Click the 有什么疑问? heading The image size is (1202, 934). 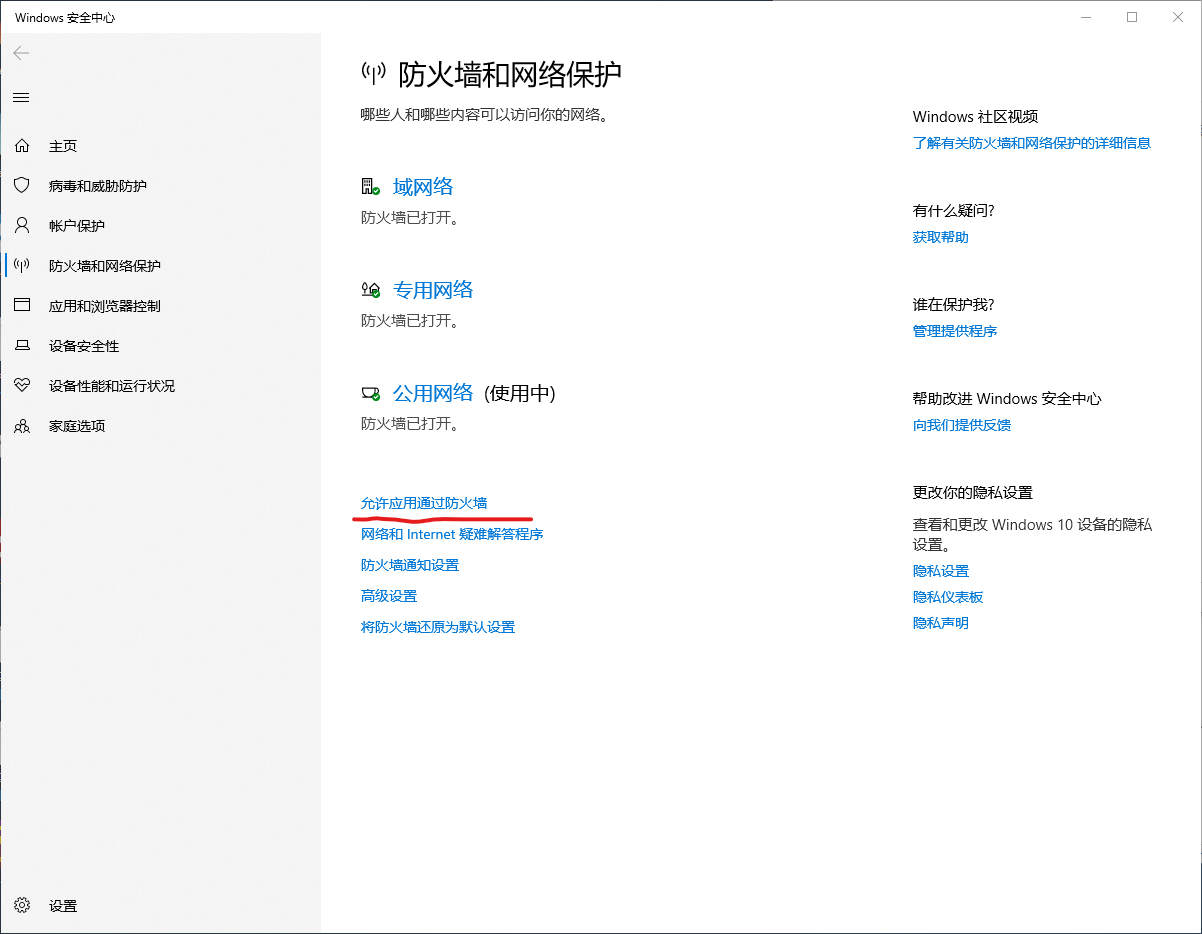[x=954, y=210]
